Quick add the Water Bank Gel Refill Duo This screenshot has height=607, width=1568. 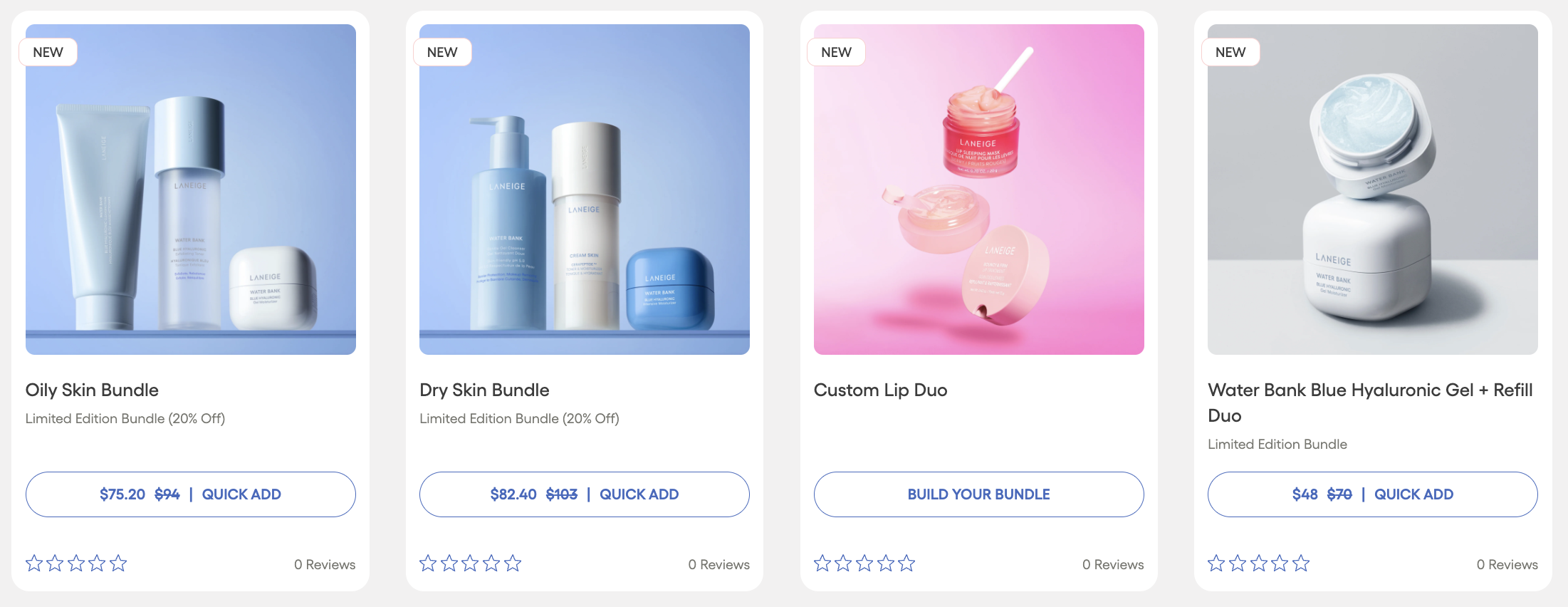point(1373,494)
